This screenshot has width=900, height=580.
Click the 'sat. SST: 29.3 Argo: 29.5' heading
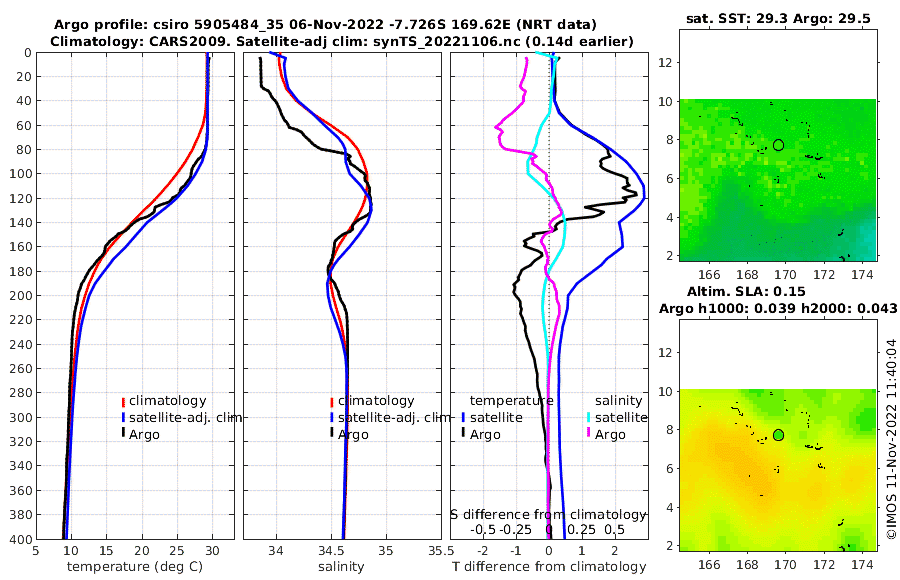(x=778, y=18)
